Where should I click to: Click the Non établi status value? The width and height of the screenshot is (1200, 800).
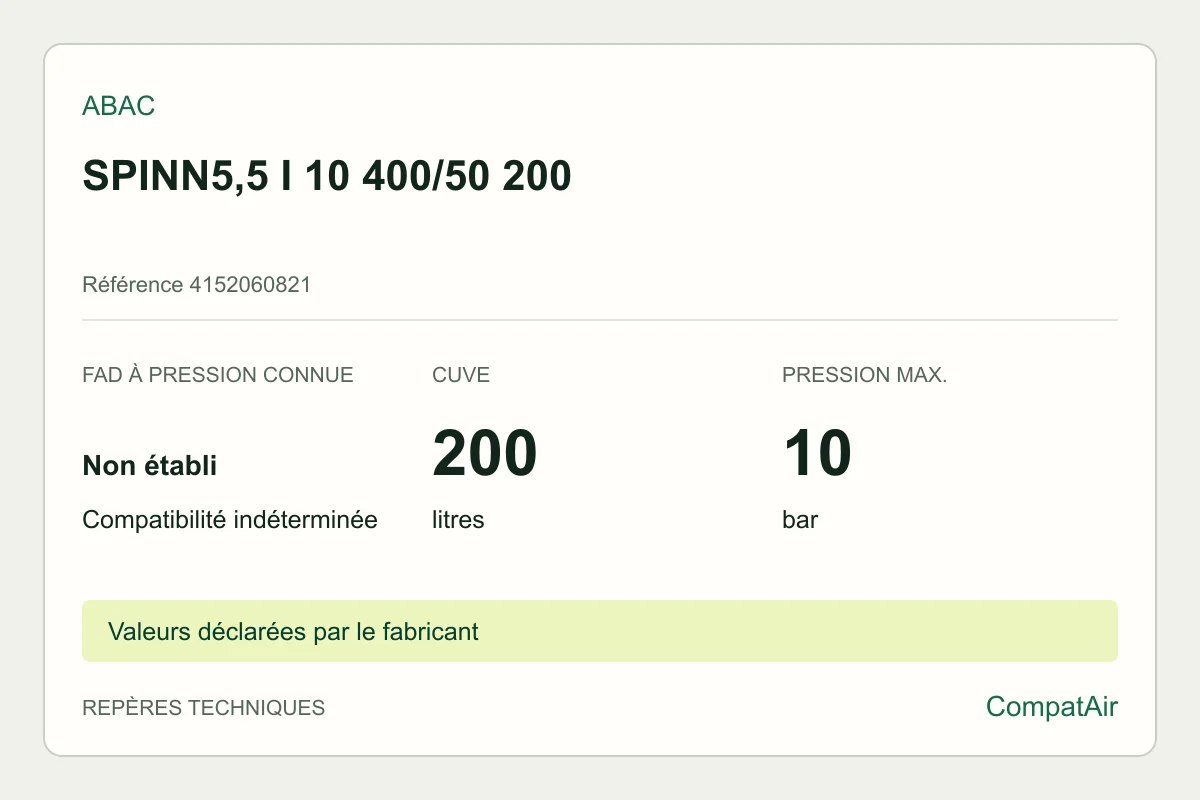coord(150,465)
